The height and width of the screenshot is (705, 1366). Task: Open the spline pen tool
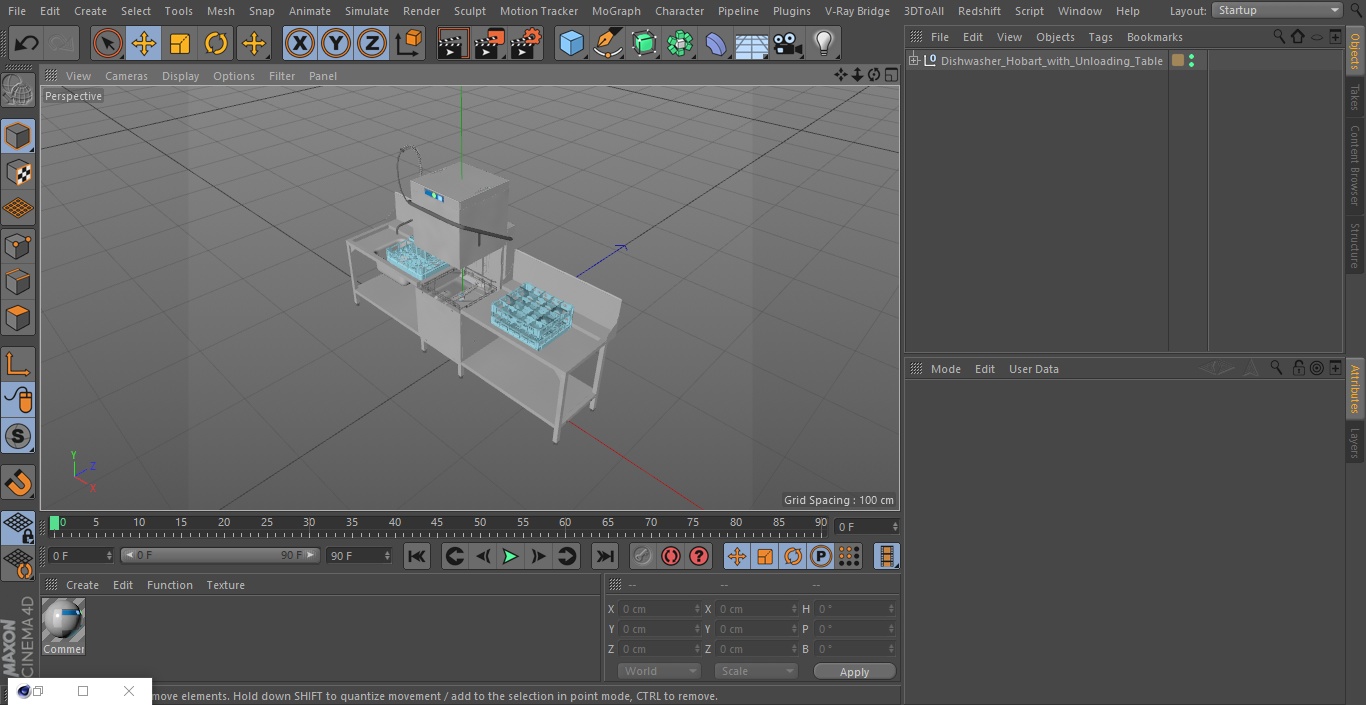click(x=607, y=44)
